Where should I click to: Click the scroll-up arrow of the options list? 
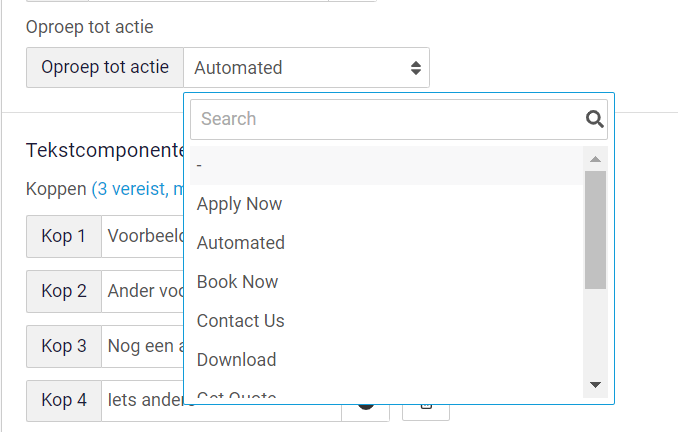tap(595, 159)
